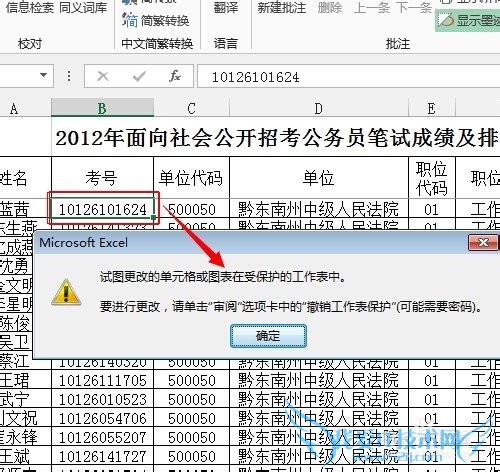Click the 删除 comment button
The height and width of the screenshot is (472, 500).
point(330,7)
